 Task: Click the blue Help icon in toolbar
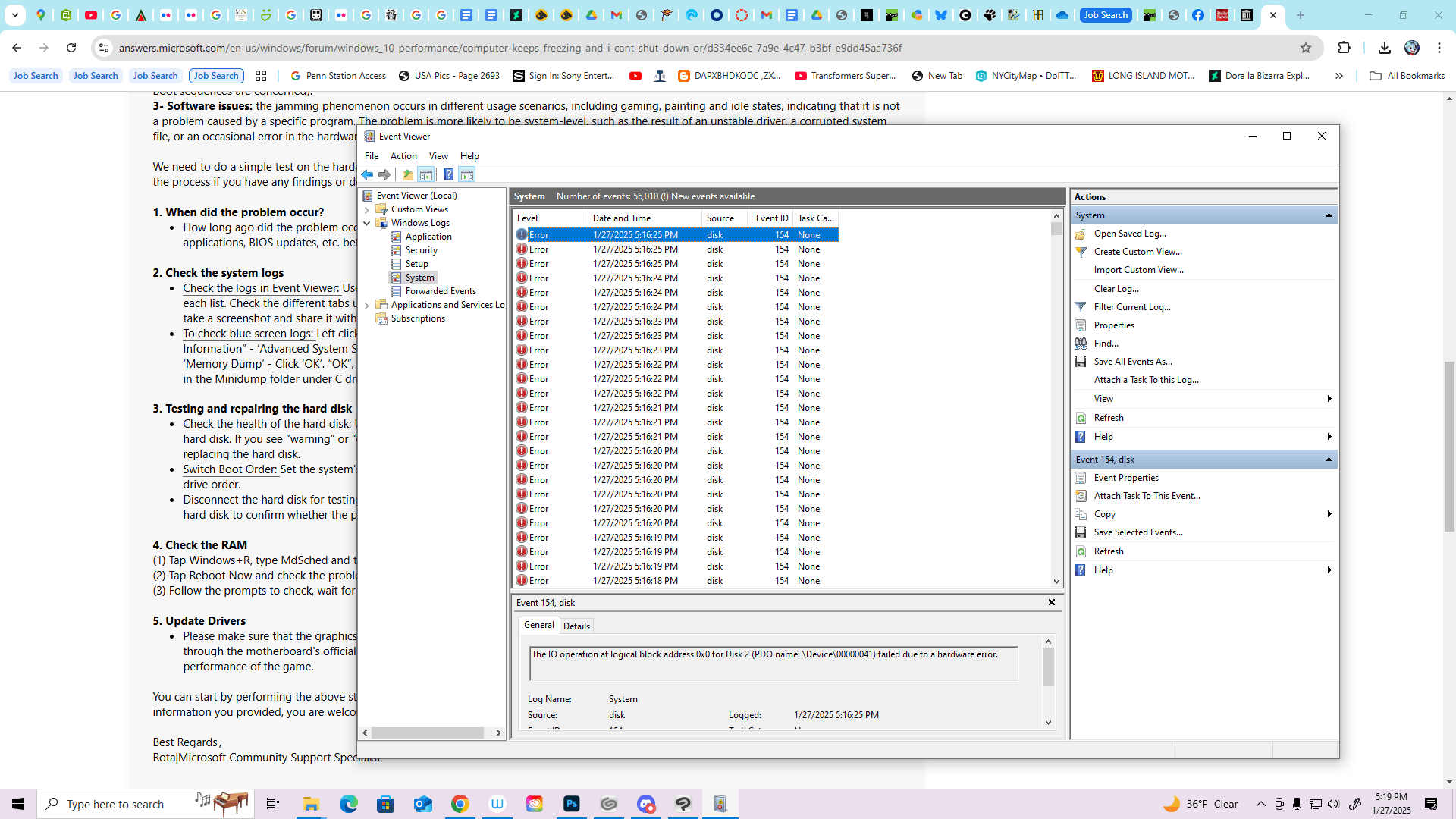[448, 175]
